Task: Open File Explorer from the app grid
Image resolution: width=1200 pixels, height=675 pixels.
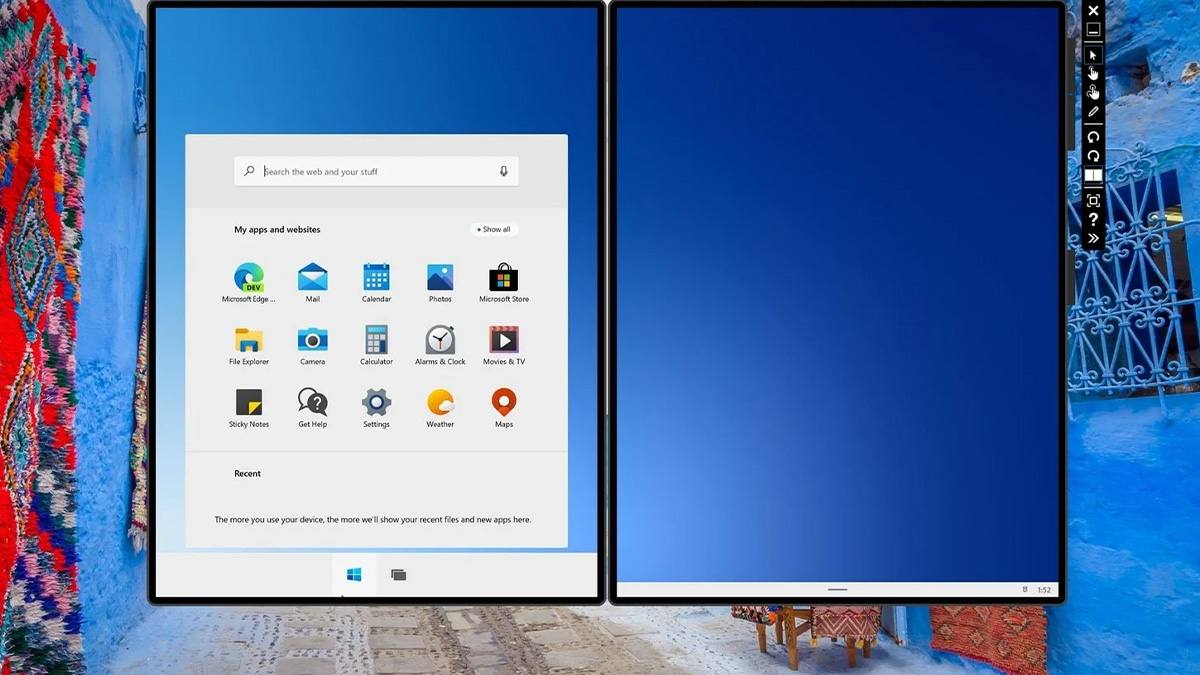Action: coord(248,340)
